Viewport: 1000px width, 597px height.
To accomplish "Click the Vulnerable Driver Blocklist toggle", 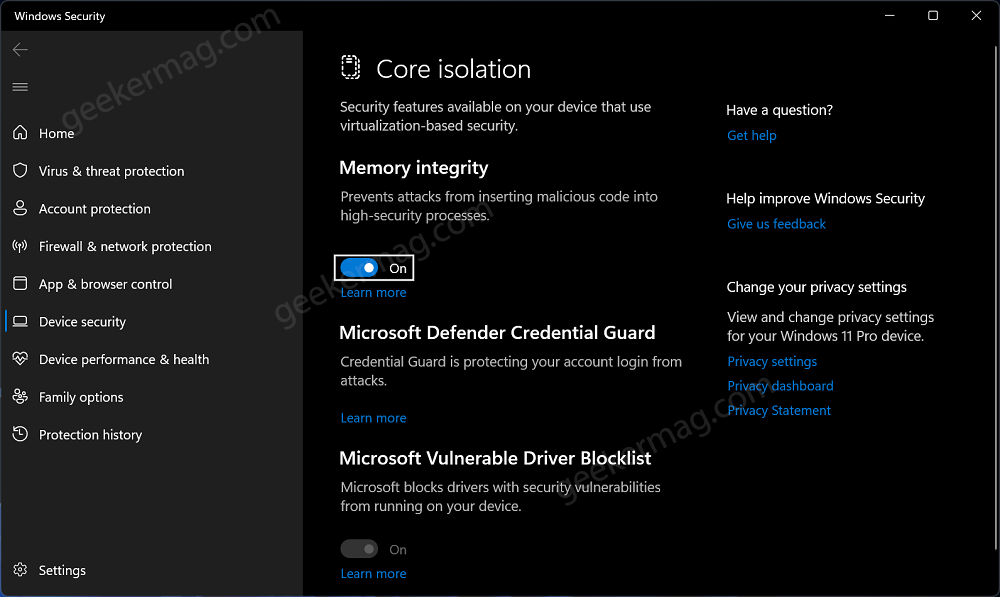I will point(359,549).
